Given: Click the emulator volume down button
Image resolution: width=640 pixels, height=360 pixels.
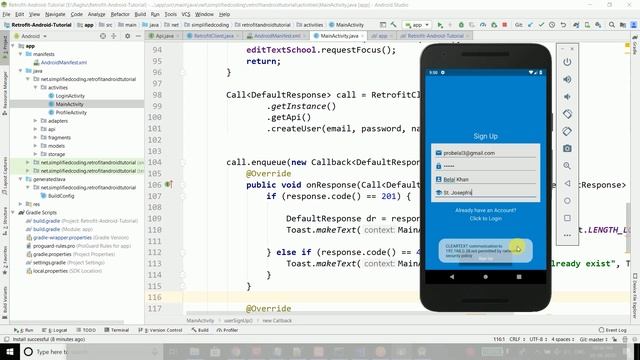Looking at the screenshot, I should pyautogui.click(x=567, y=97).
